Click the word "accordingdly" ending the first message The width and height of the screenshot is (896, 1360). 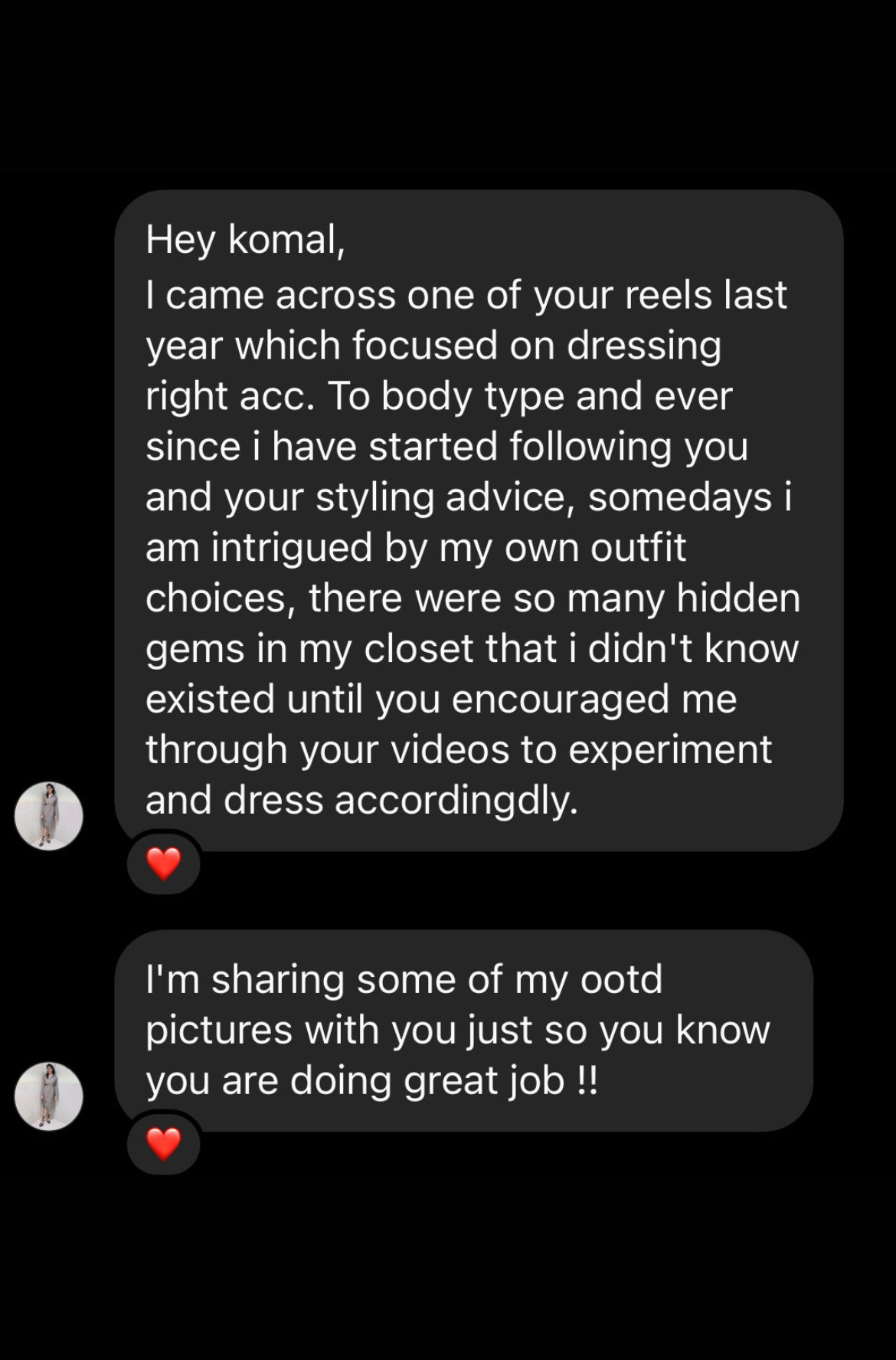[x=456, y=800]
